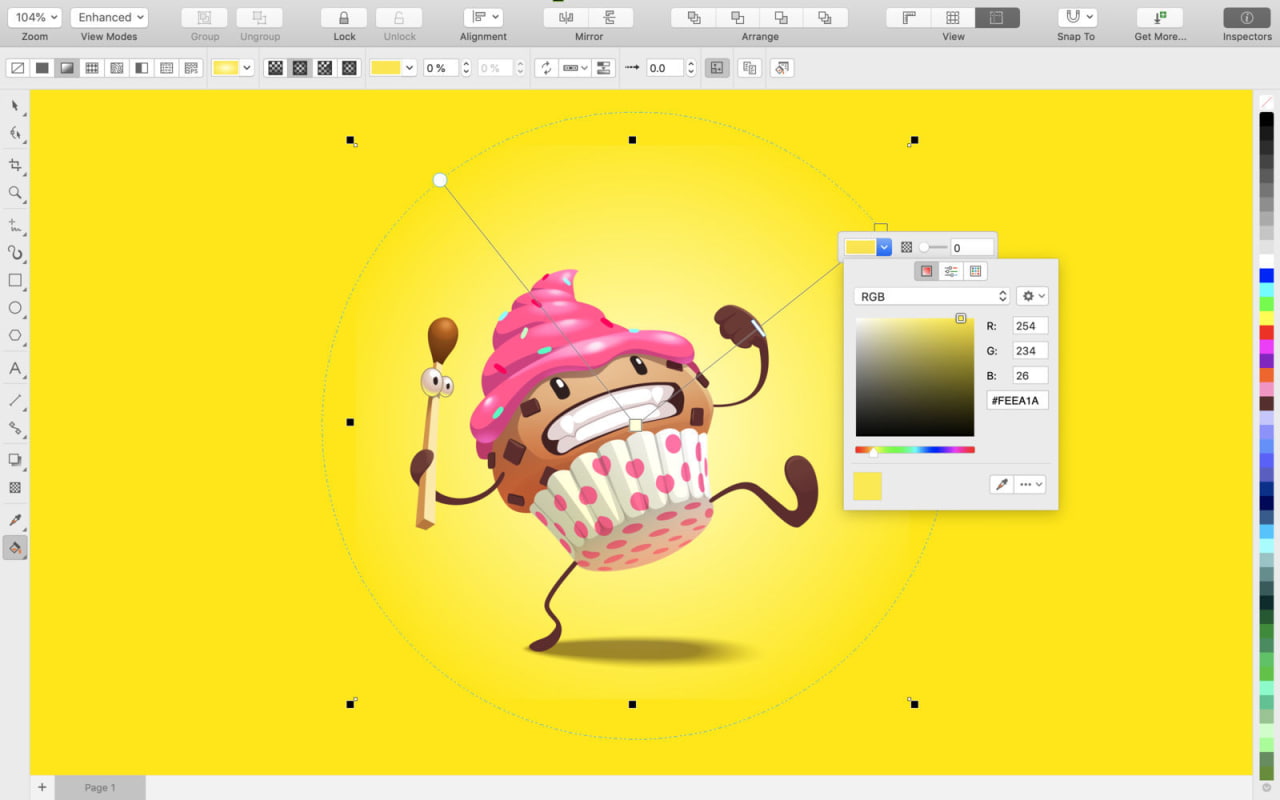Click the eyedropper in color picker popup
Screen dimensions: 1280x800
pyautogui.click(x=1000, y=484)
